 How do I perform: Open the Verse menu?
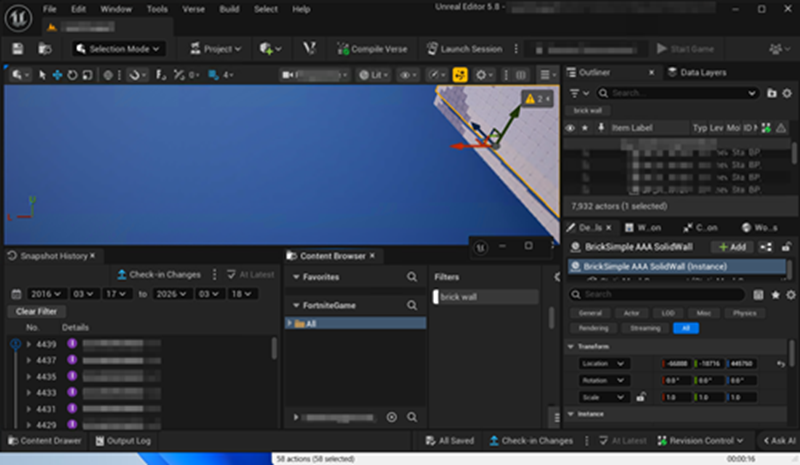coord(193,9)
